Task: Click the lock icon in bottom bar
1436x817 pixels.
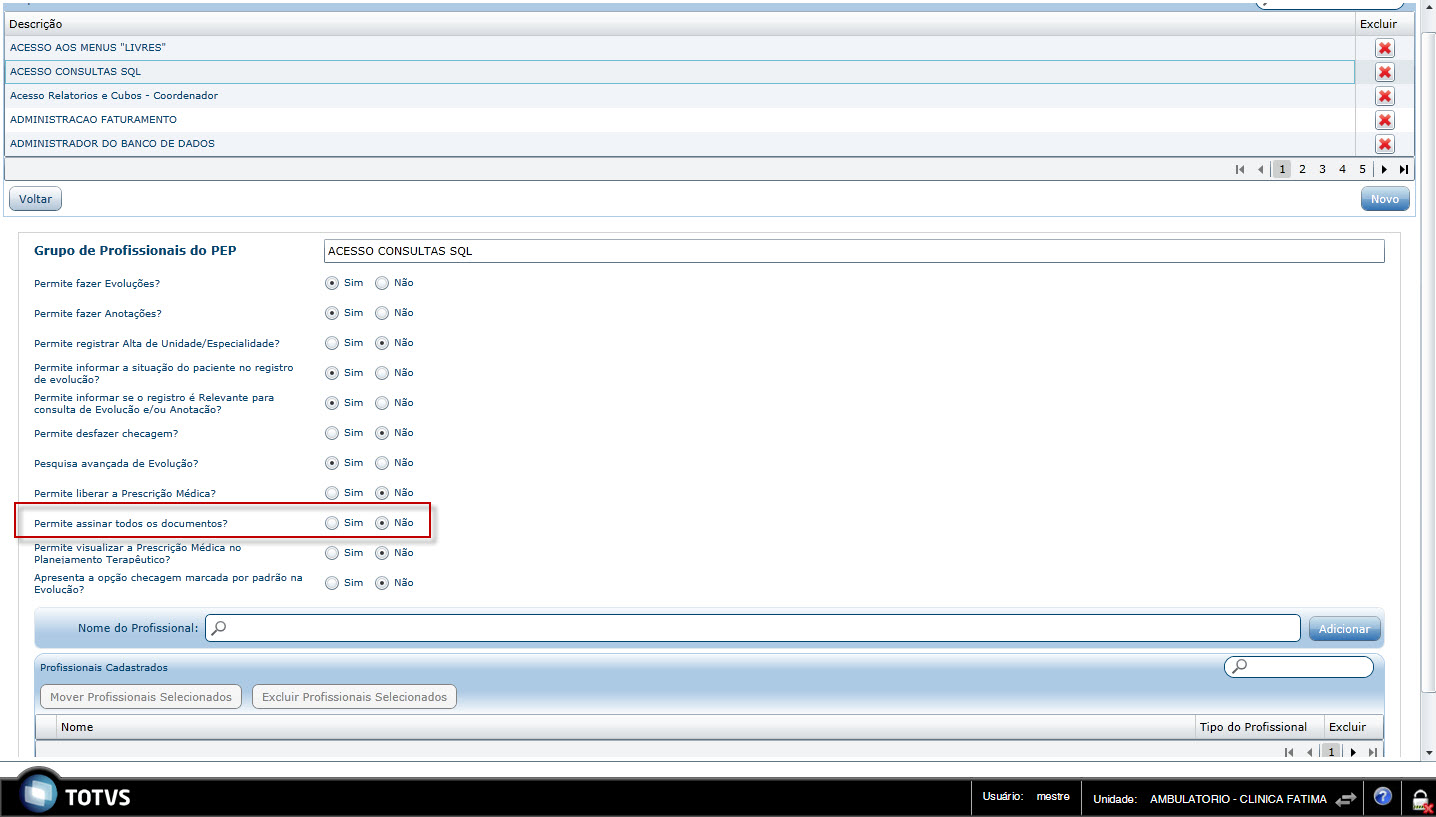Action: (x=1420, y=799)
